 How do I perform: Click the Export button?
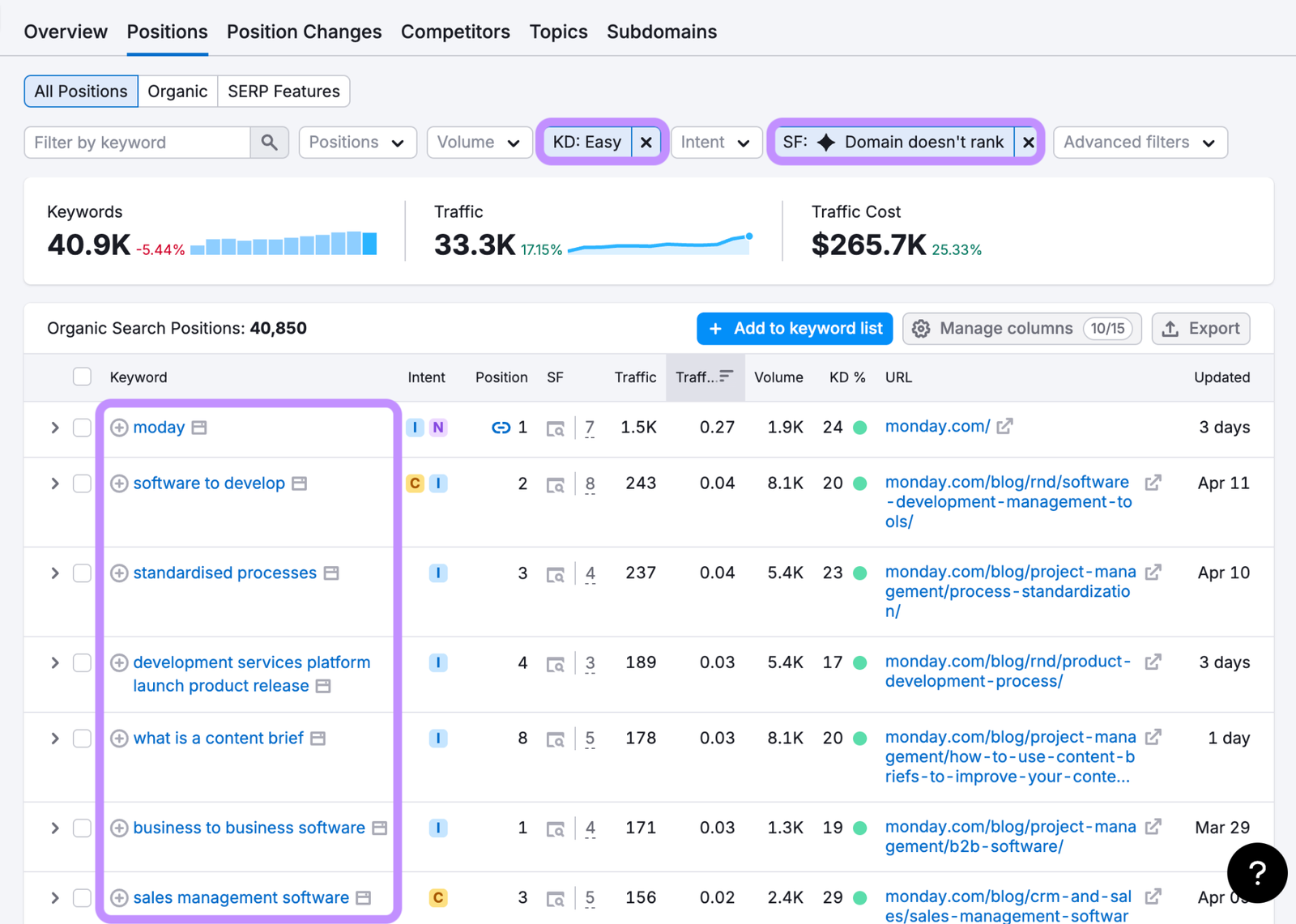[1200, 329]
